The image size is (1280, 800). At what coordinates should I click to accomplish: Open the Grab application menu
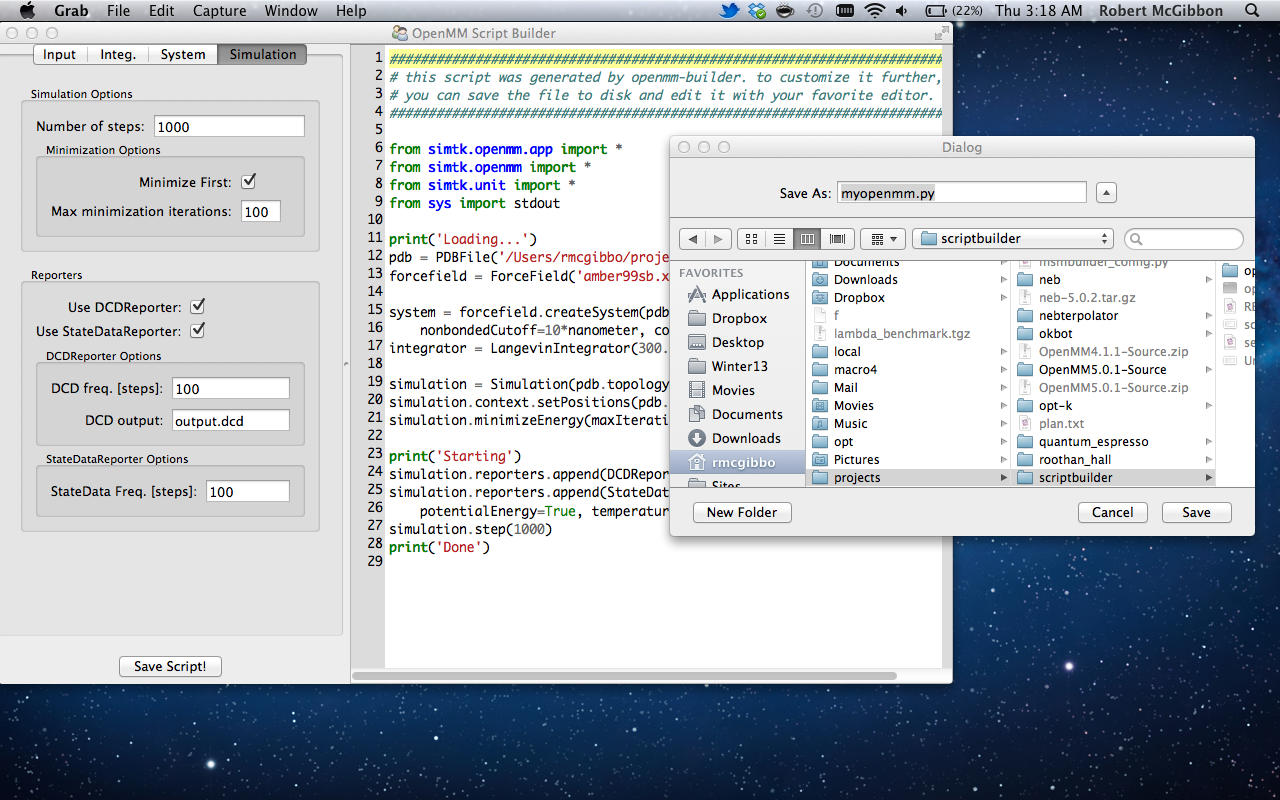pyautogui.click(x=71, y=11)
